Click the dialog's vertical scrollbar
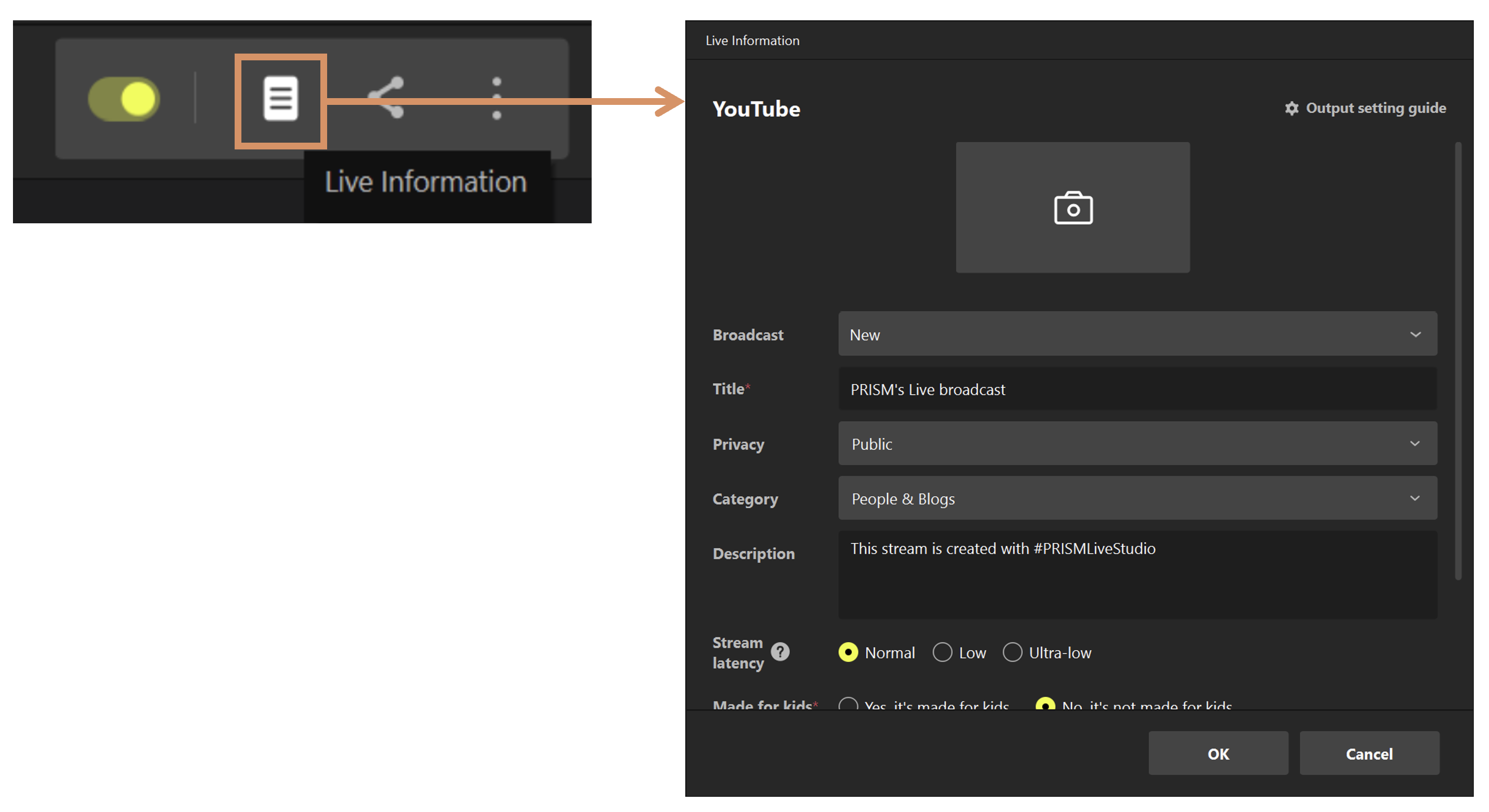Image resolution: width=1489 pixels, height=812 pixels. pyautogui.click(x=1458, y=361)
